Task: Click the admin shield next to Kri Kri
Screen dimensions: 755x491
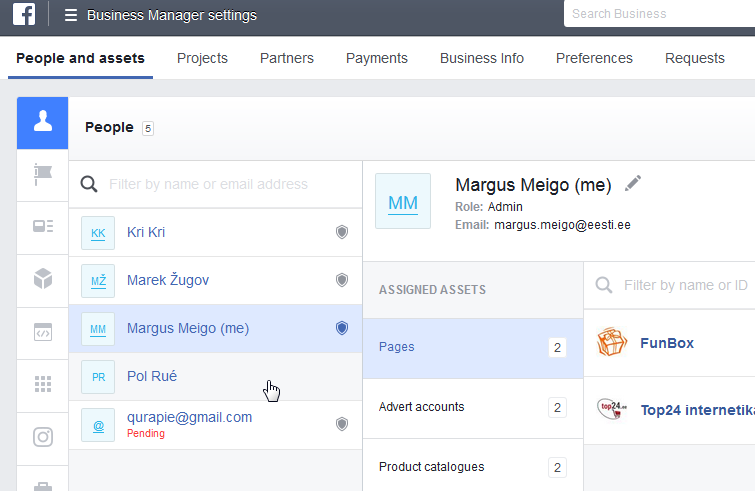Action: point(342,232)
